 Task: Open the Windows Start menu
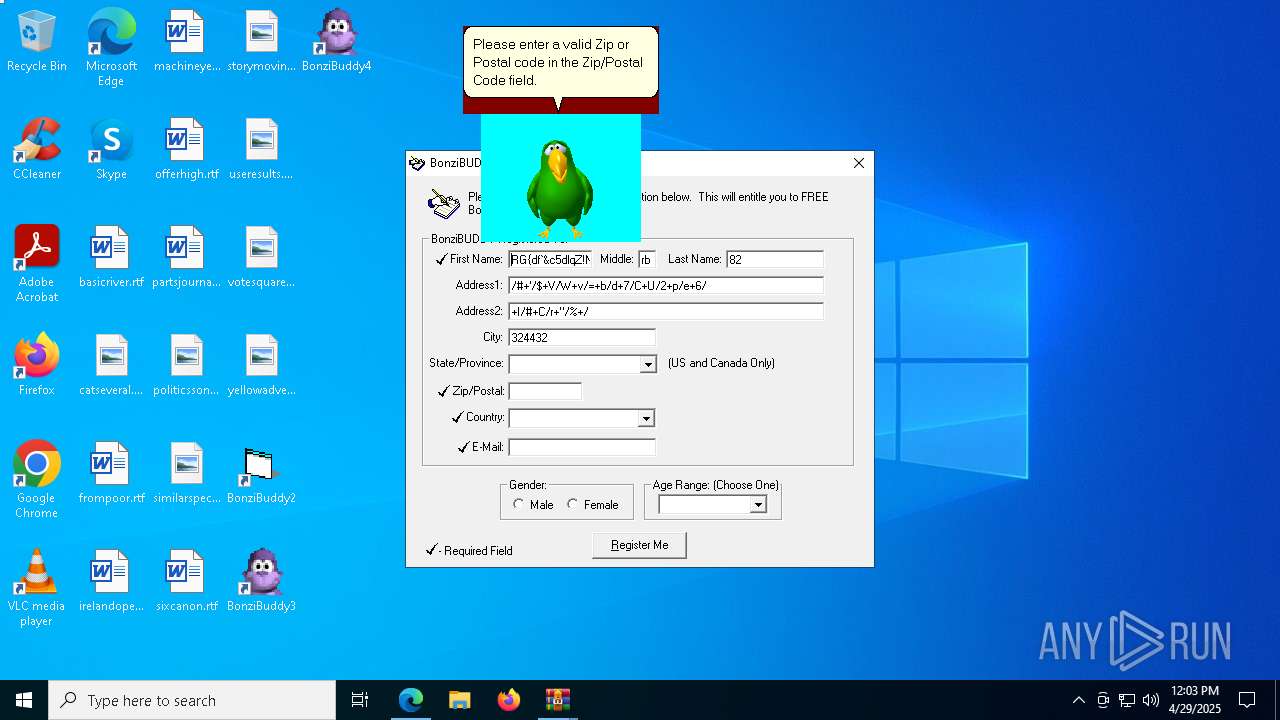pos(24,700)
